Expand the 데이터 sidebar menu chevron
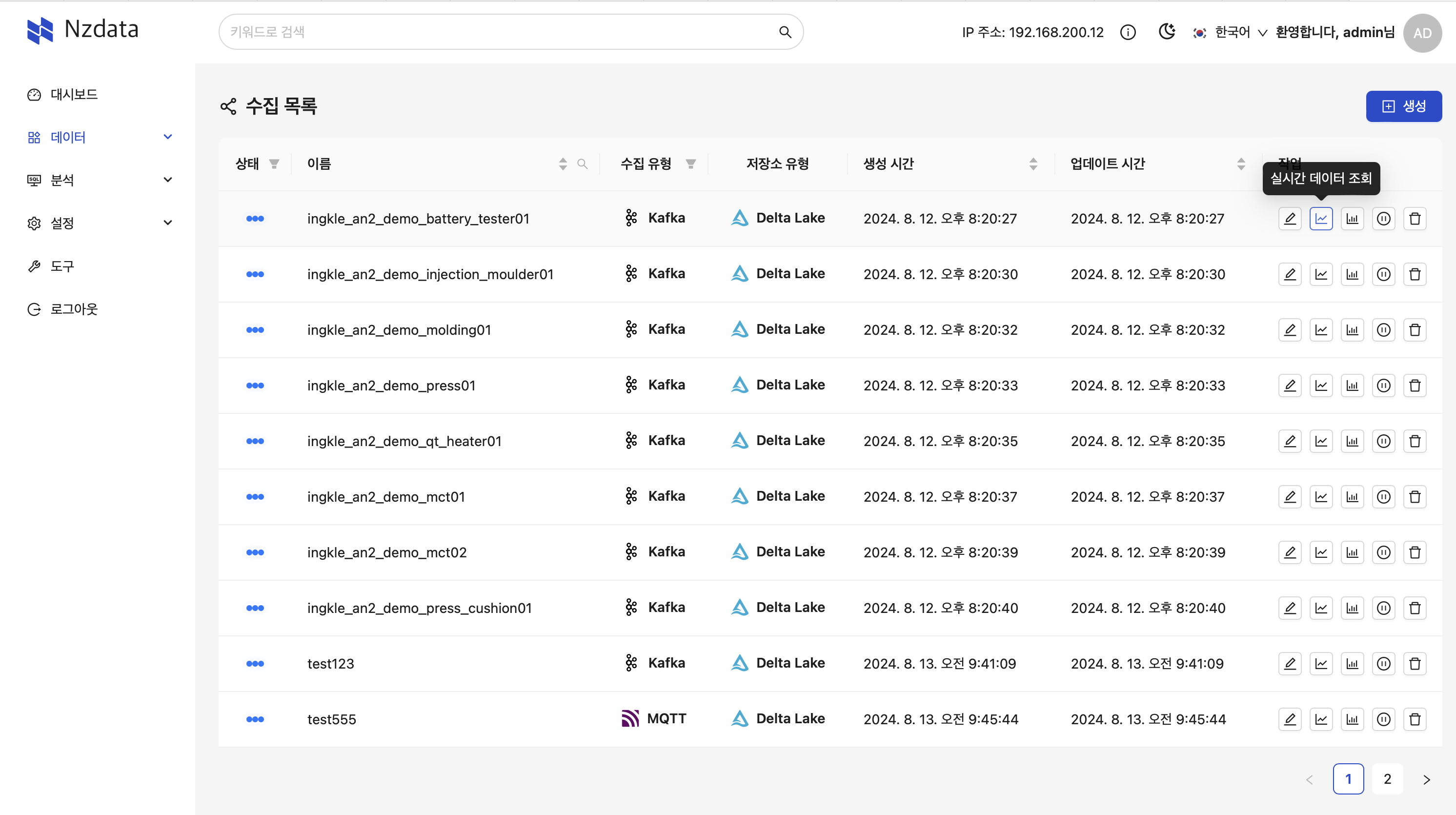Viewport: 1456px width, 815px height. (x=168, y=137)
